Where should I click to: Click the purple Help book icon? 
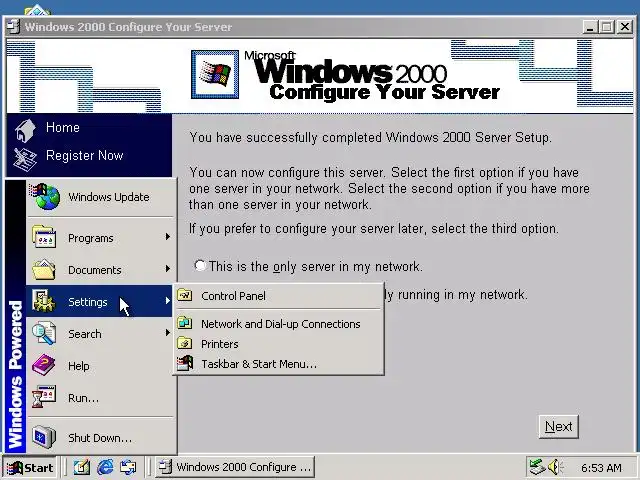(x=44, y=365)
